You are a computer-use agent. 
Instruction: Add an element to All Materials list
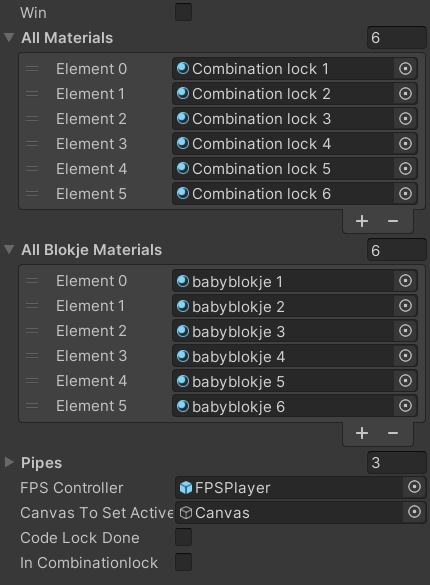(362, 221)
